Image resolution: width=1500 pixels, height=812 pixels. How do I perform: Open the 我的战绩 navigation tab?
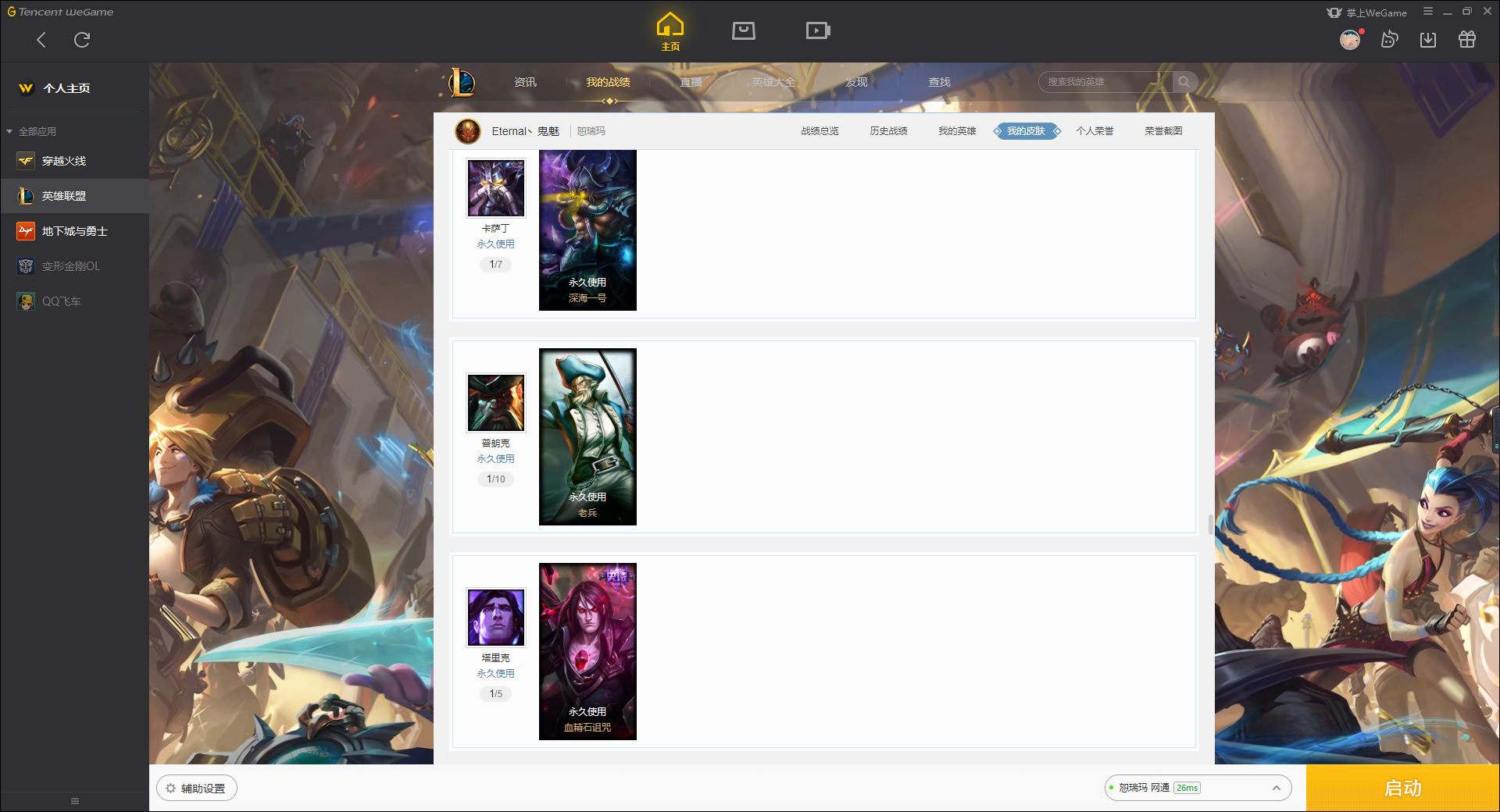[x=608, y=82]
